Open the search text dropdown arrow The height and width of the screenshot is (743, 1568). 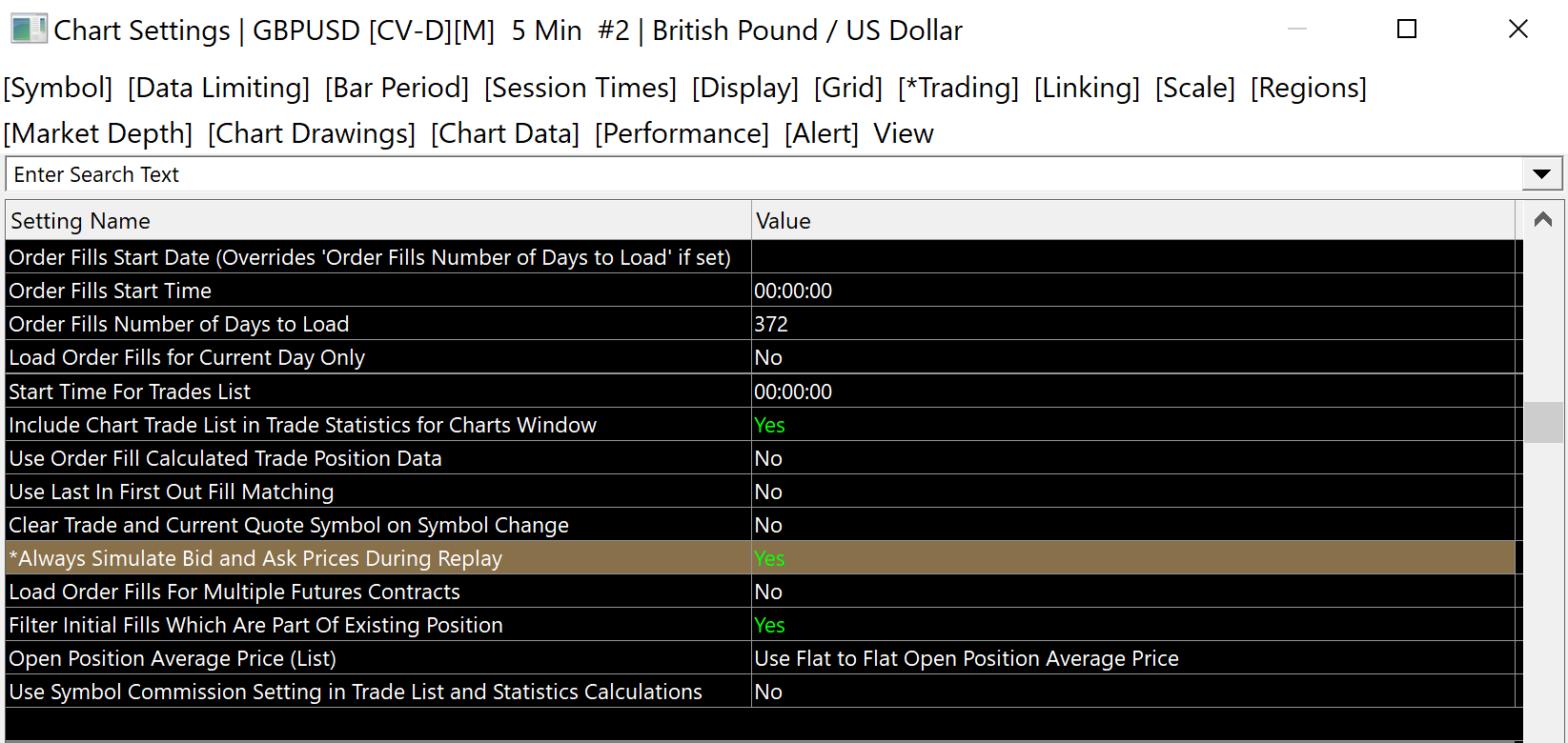1541,174
